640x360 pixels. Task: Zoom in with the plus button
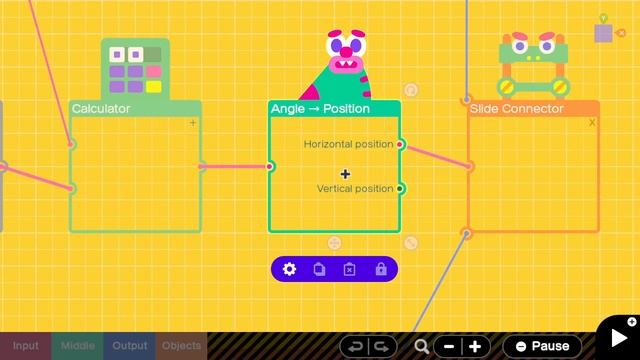tap(475, 347)
